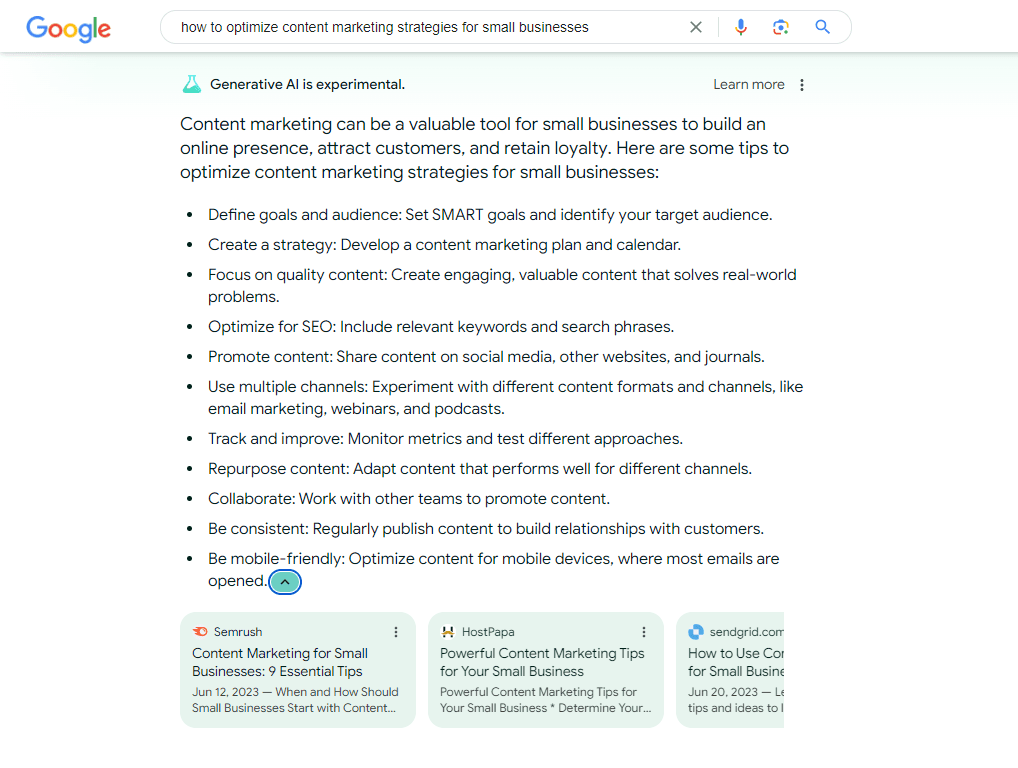Open Google Lens image search icon
The width and height of the screenshot is (1018, 768).
[x=780, y=27]
